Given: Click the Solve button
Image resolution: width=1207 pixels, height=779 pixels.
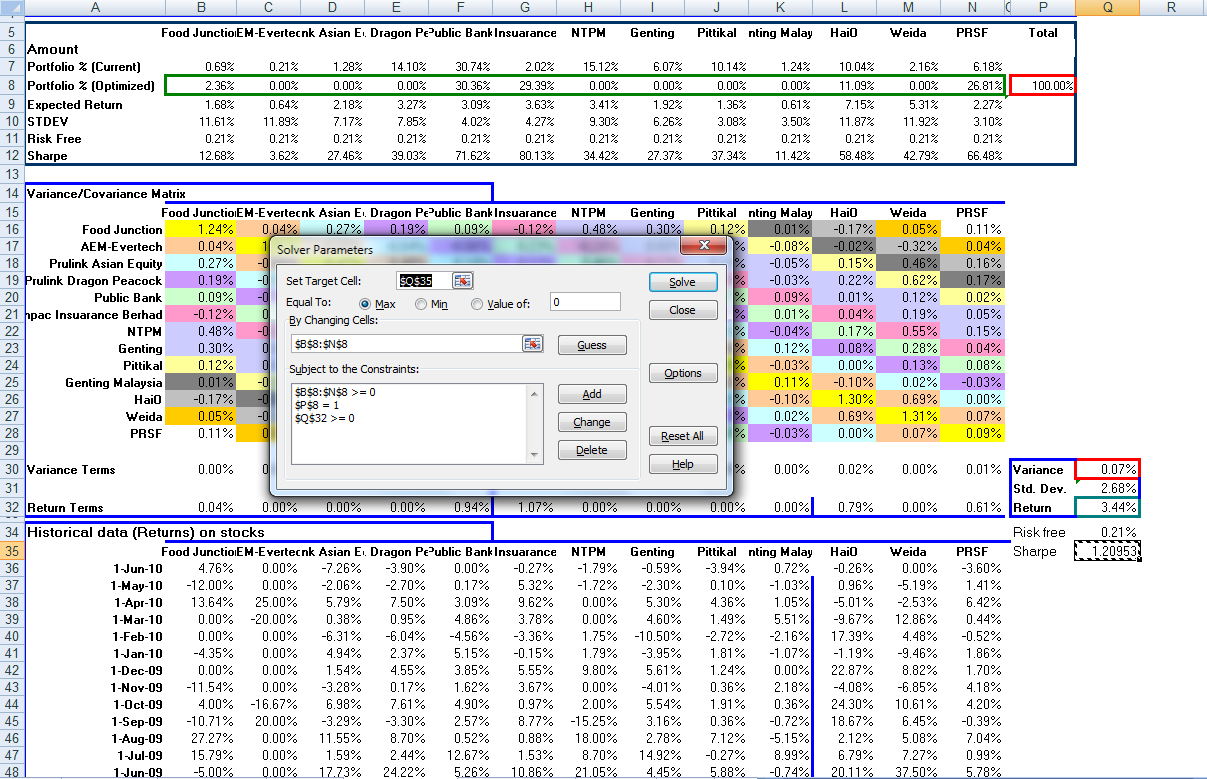Looking at the screenshot, I should pos(683,281).
